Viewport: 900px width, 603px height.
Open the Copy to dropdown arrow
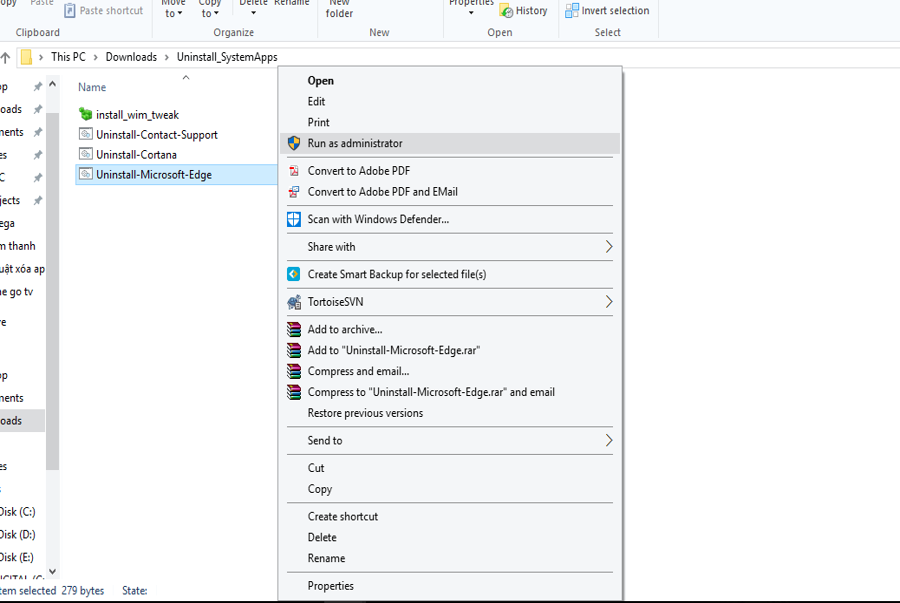coord(216,13)
